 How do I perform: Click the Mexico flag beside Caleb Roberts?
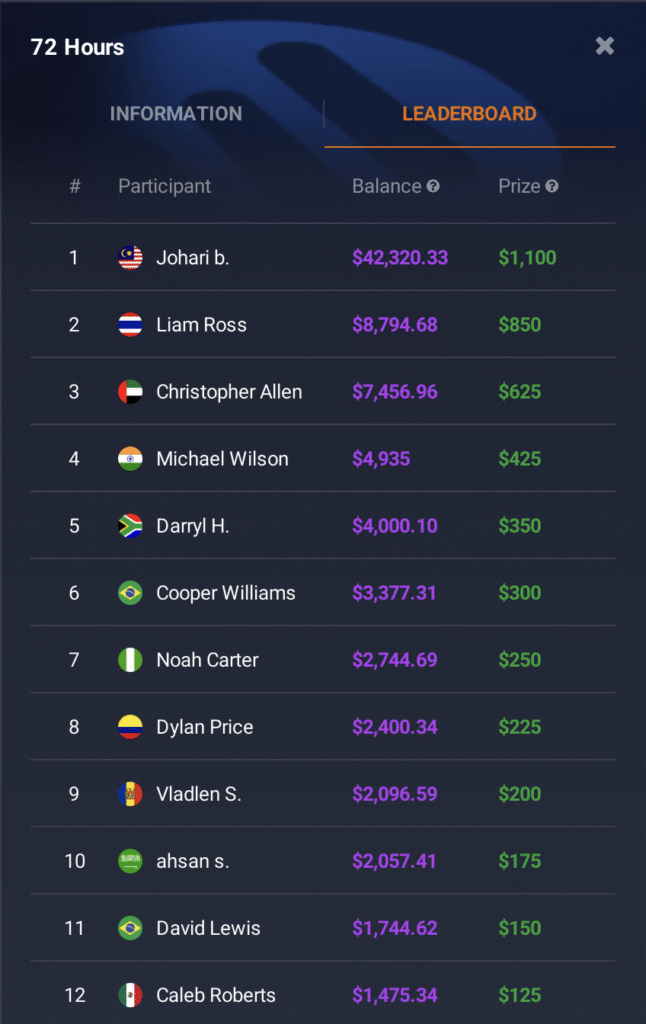click(x=130, y=995)
